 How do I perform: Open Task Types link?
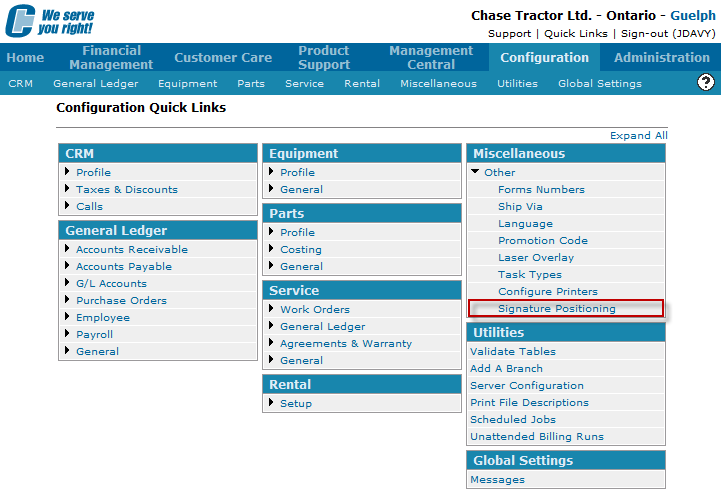(x=530, y=275)
